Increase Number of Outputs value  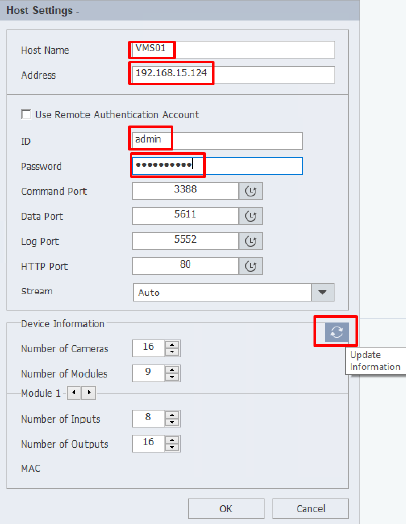[x=172, y=440]
